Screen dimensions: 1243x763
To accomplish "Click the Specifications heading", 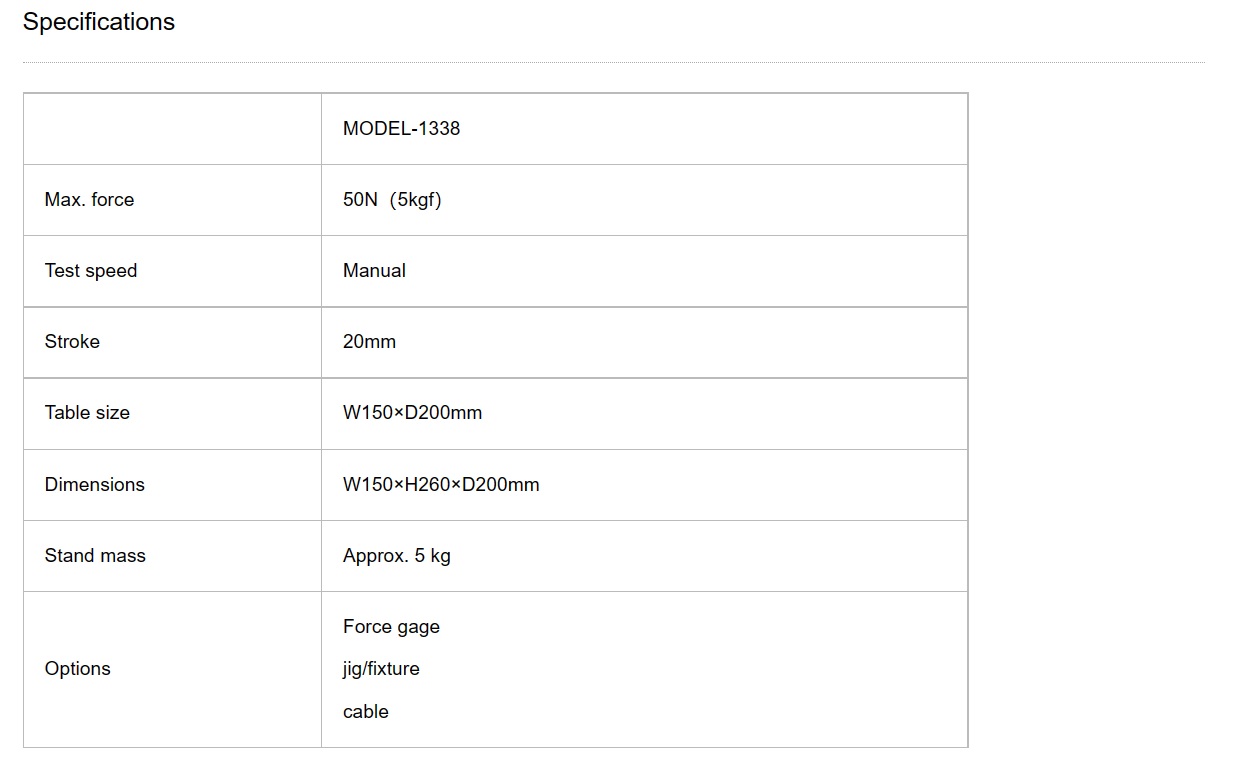I will [x=99, y=22].
